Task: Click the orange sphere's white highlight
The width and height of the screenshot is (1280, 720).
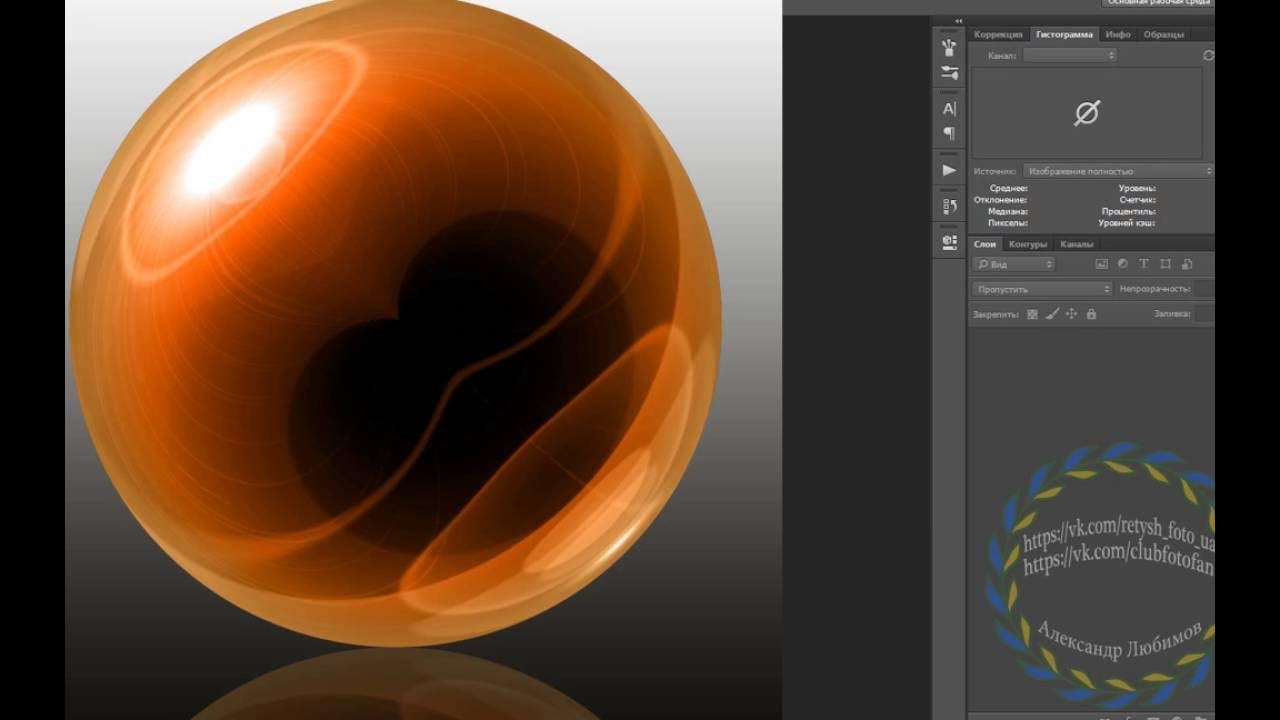Action: coord(231,148)
